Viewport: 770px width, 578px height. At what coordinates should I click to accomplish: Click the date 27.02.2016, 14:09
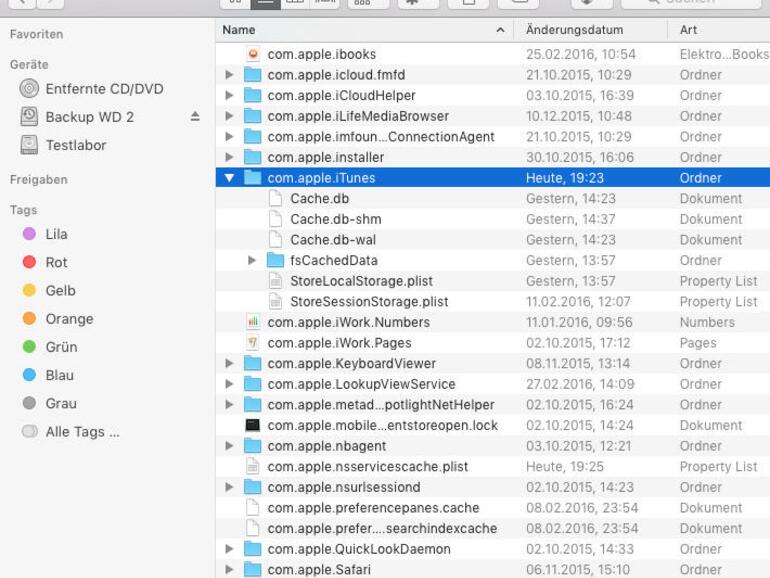pyautogui.click(x=580, y=384)
